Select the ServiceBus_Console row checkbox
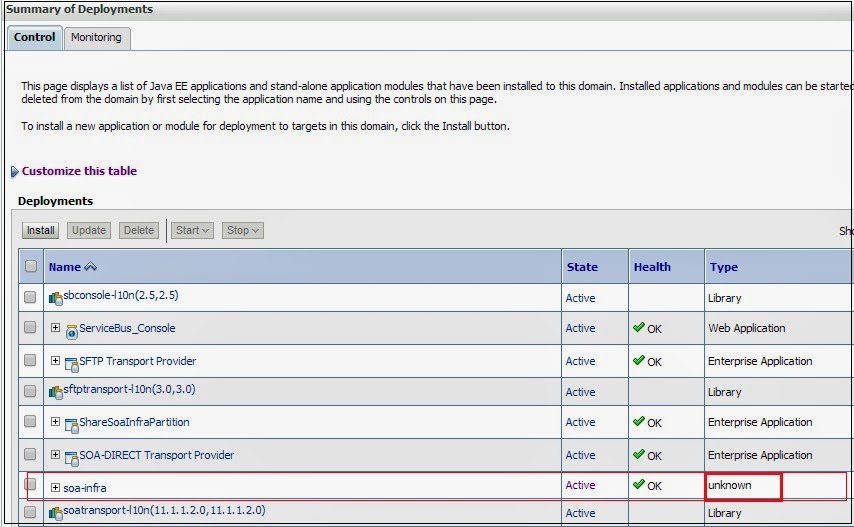854x527 pixels. (x=30, y=327)
